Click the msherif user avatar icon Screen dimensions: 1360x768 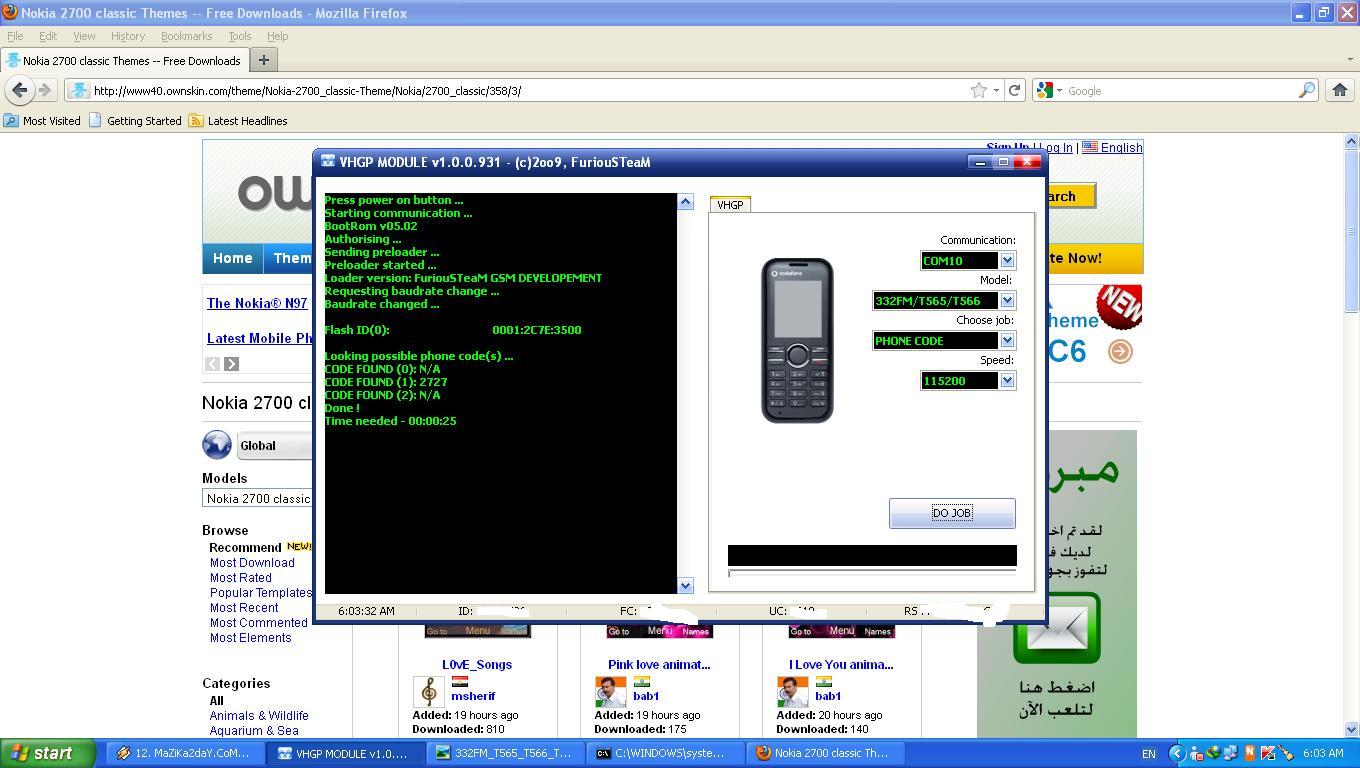coord(429,692)
